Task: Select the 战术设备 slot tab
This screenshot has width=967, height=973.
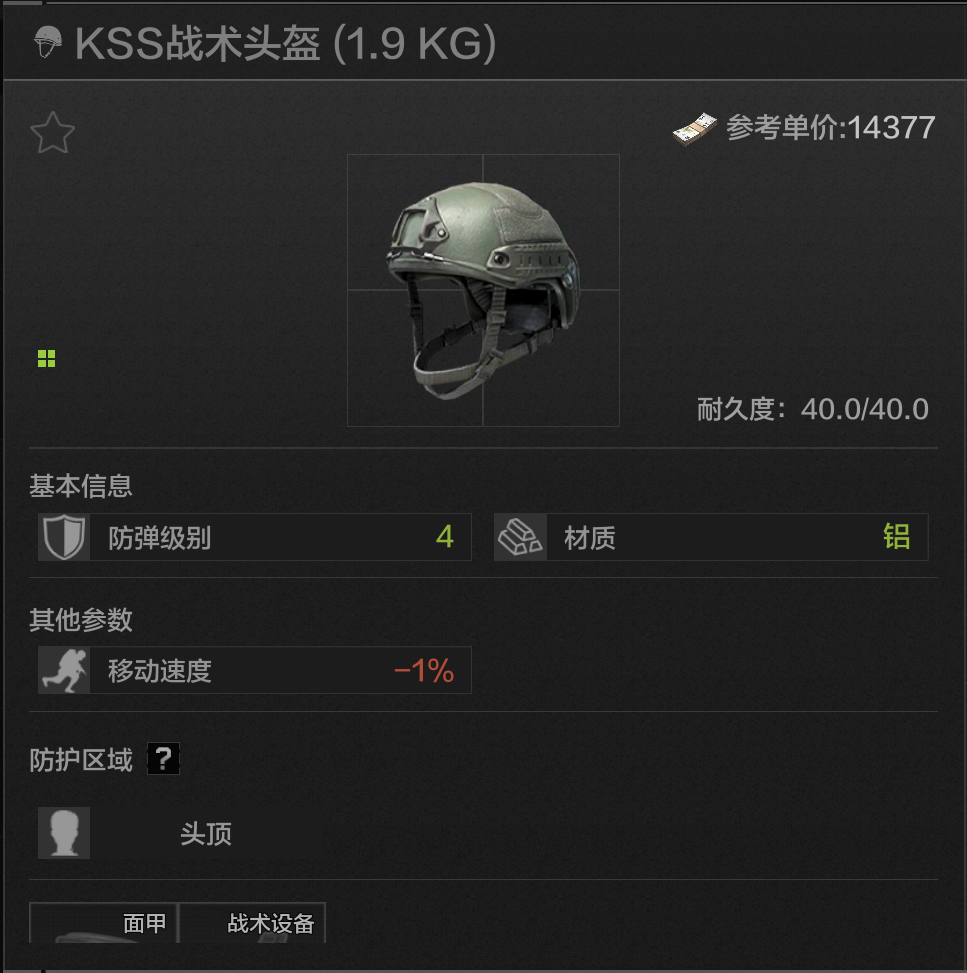Action: click(253, 923)
